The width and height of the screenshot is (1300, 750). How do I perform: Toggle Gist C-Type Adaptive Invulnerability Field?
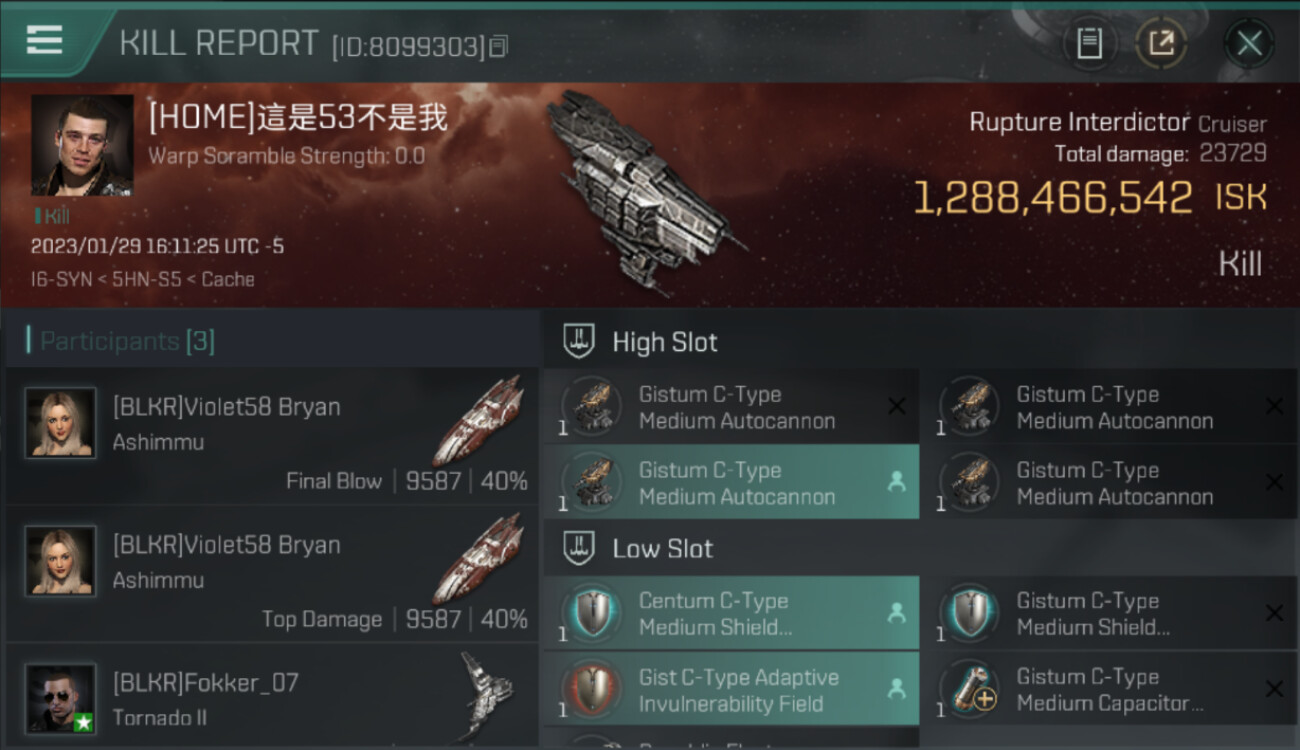tap(731, 690)
